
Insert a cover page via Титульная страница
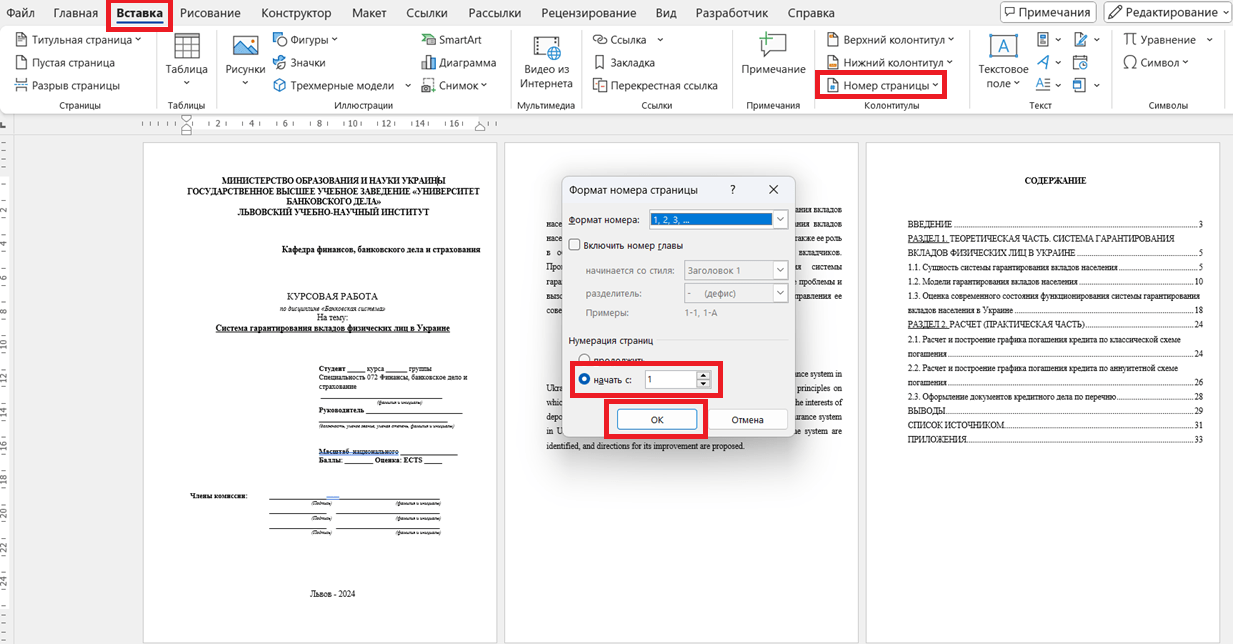tap(79, 40)
